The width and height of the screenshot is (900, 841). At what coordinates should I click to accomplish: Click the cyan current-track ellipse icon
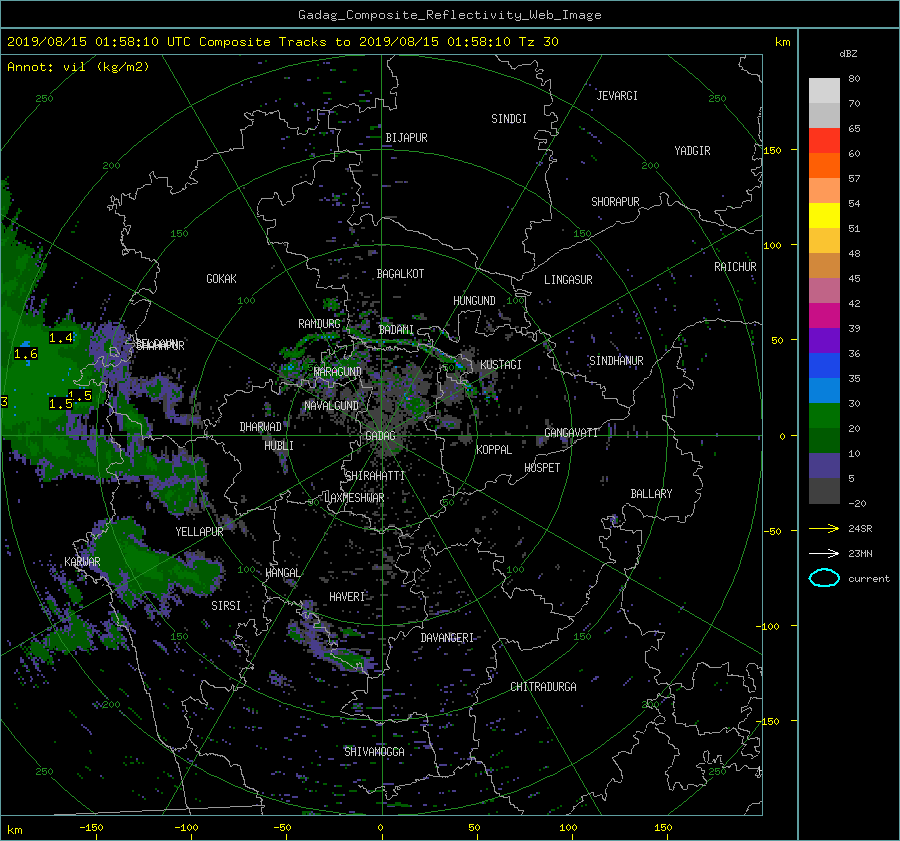(824, 578)
